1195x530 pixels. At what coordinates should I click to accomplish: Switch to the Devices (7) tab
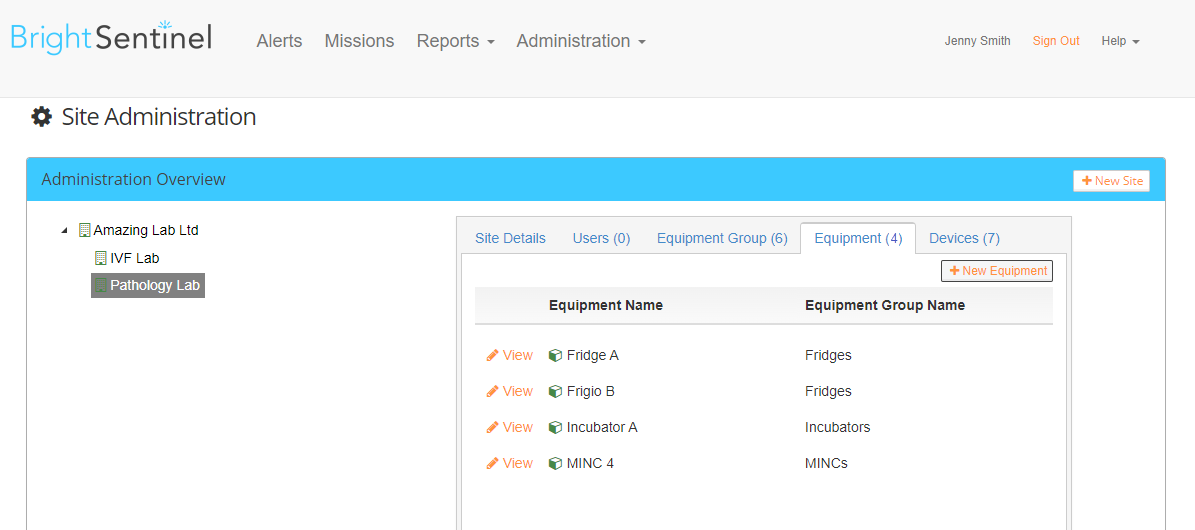[x=964, y=238]
